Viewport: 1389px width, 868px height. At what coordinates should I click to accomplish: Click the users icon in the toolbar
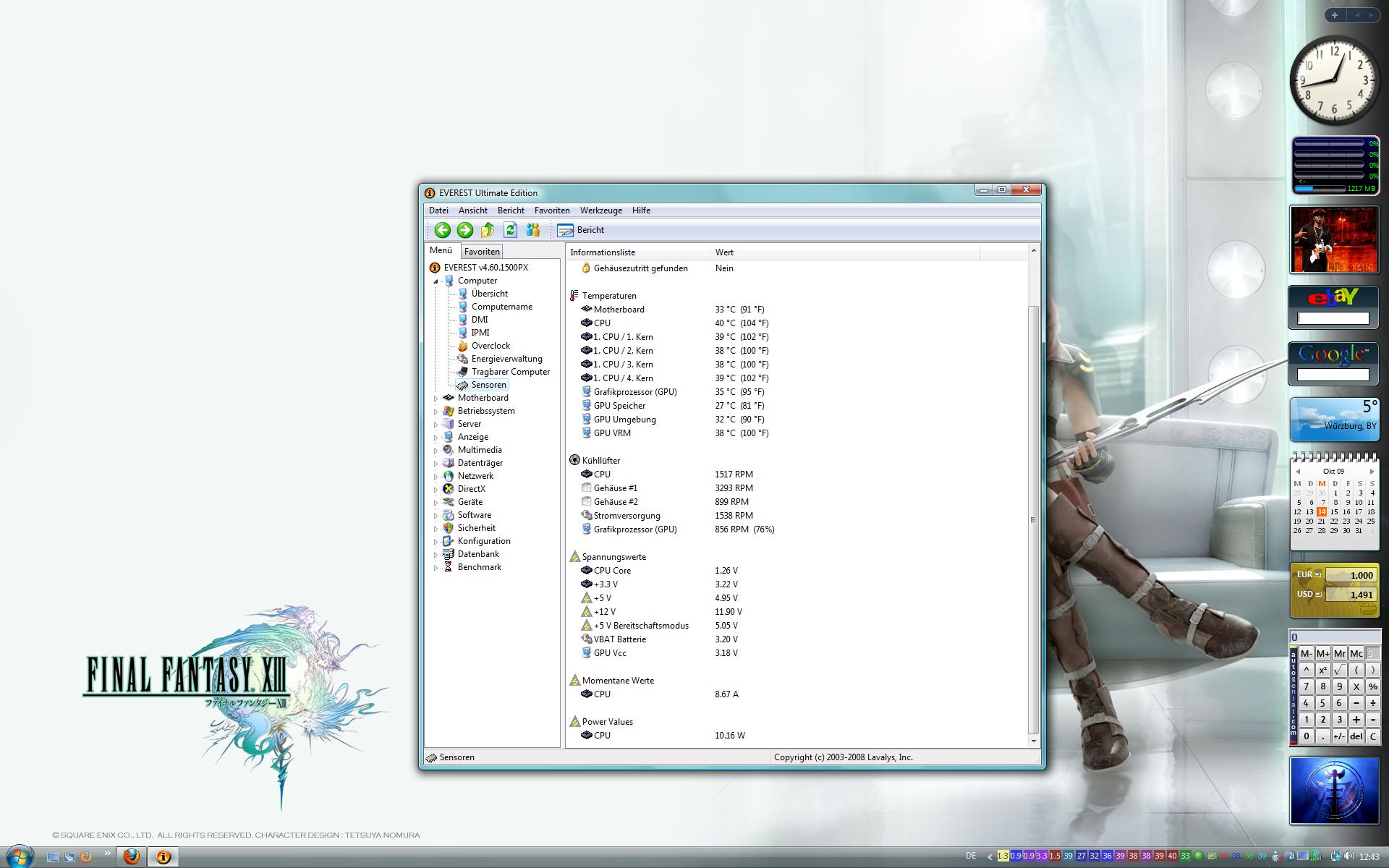coord(533,230)
